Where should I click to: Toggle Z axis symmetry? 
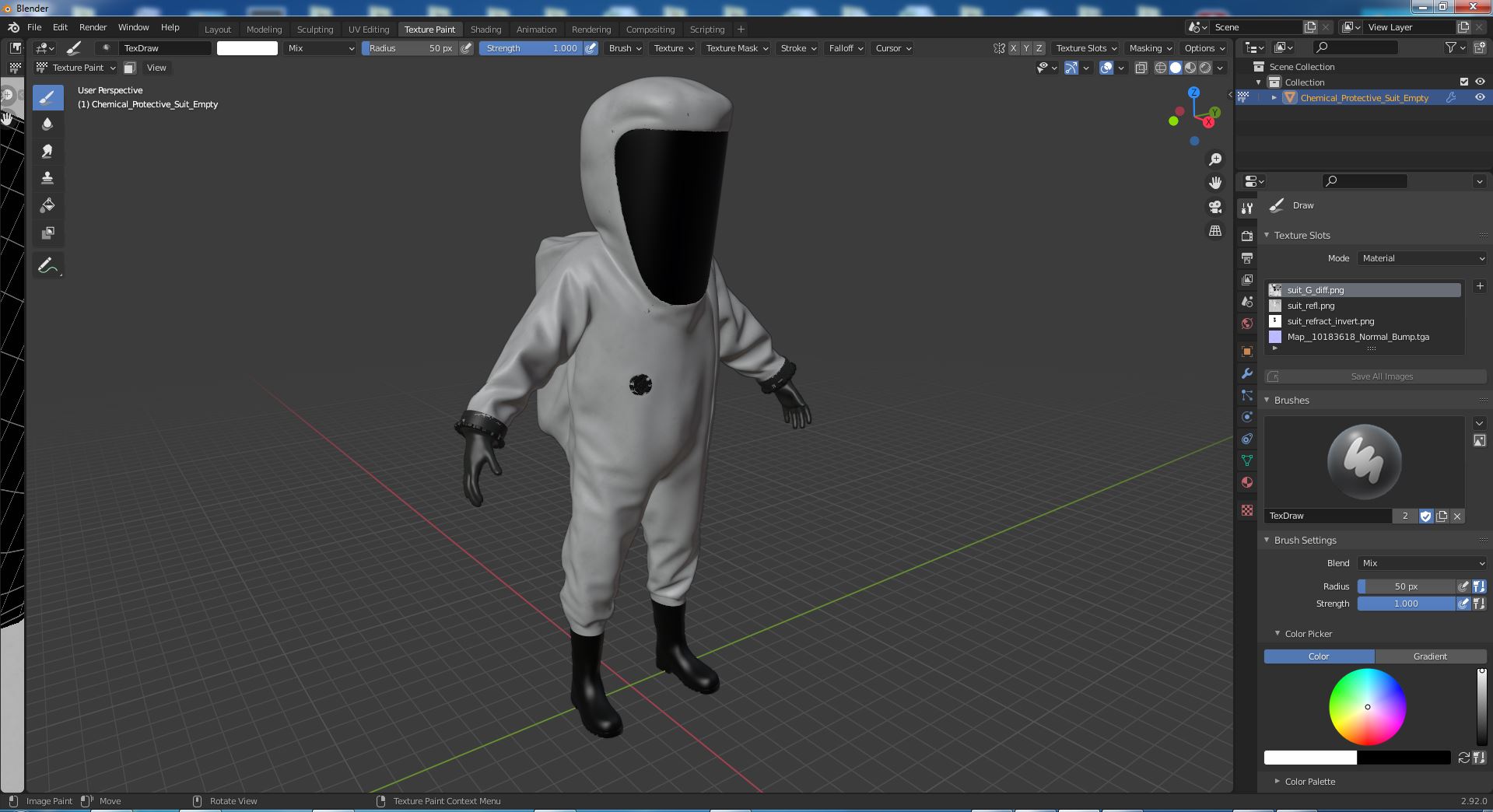click(1039, 48)
